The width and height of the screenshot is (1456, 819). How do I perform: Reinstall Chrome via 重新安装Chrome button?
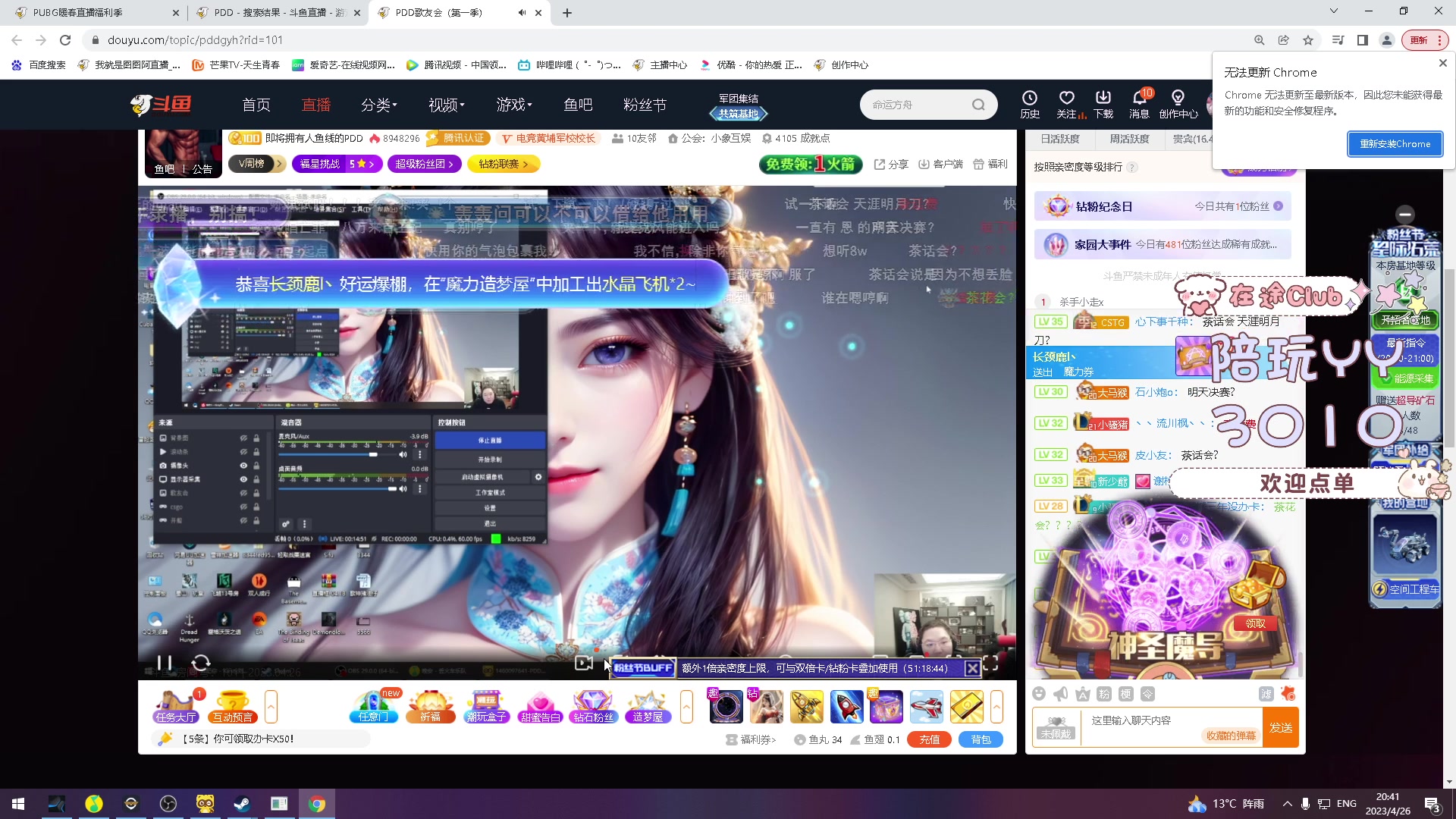[x=1395, y=144]
